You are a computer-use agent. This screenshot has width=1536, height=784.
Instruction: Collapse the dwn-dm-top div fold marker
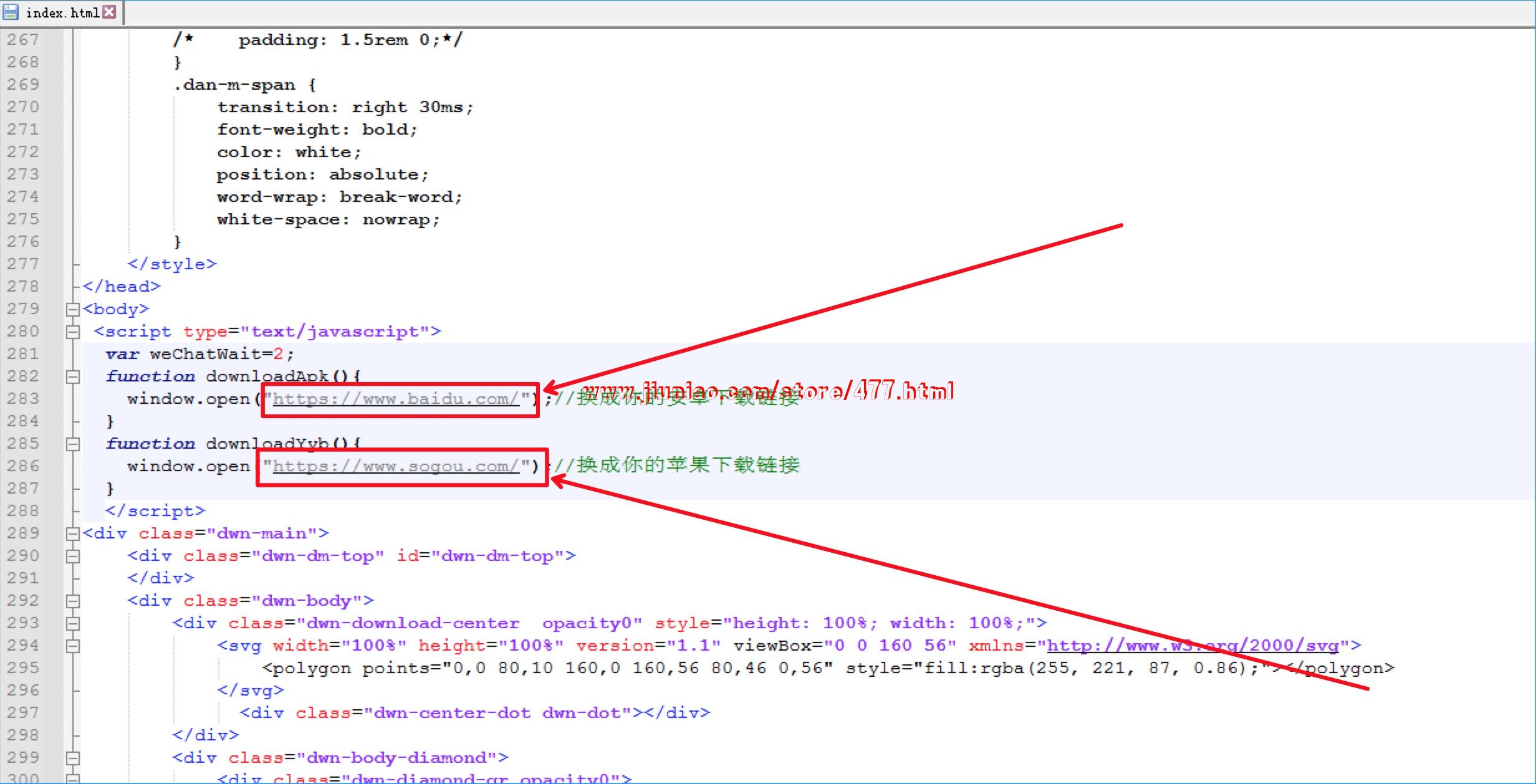(73, 556)
